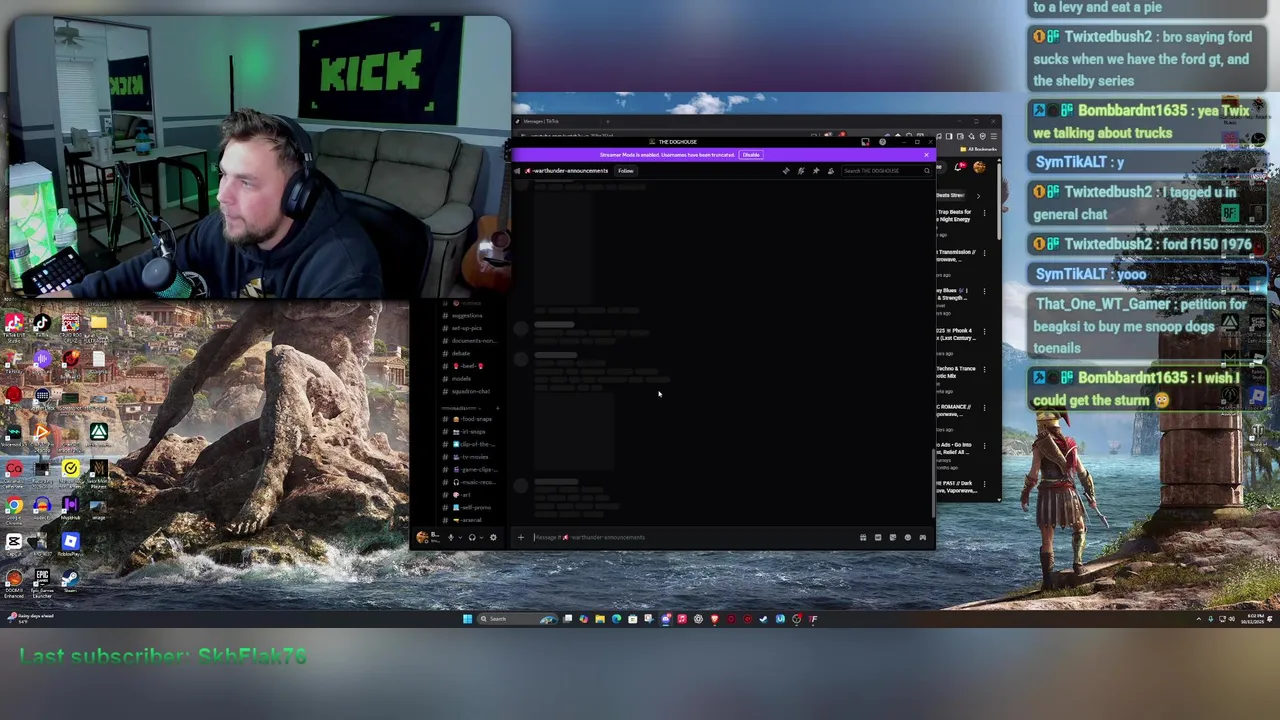
Task: Open TikTok LIVE Studio desktop shortcut
Action: [14, 327]
